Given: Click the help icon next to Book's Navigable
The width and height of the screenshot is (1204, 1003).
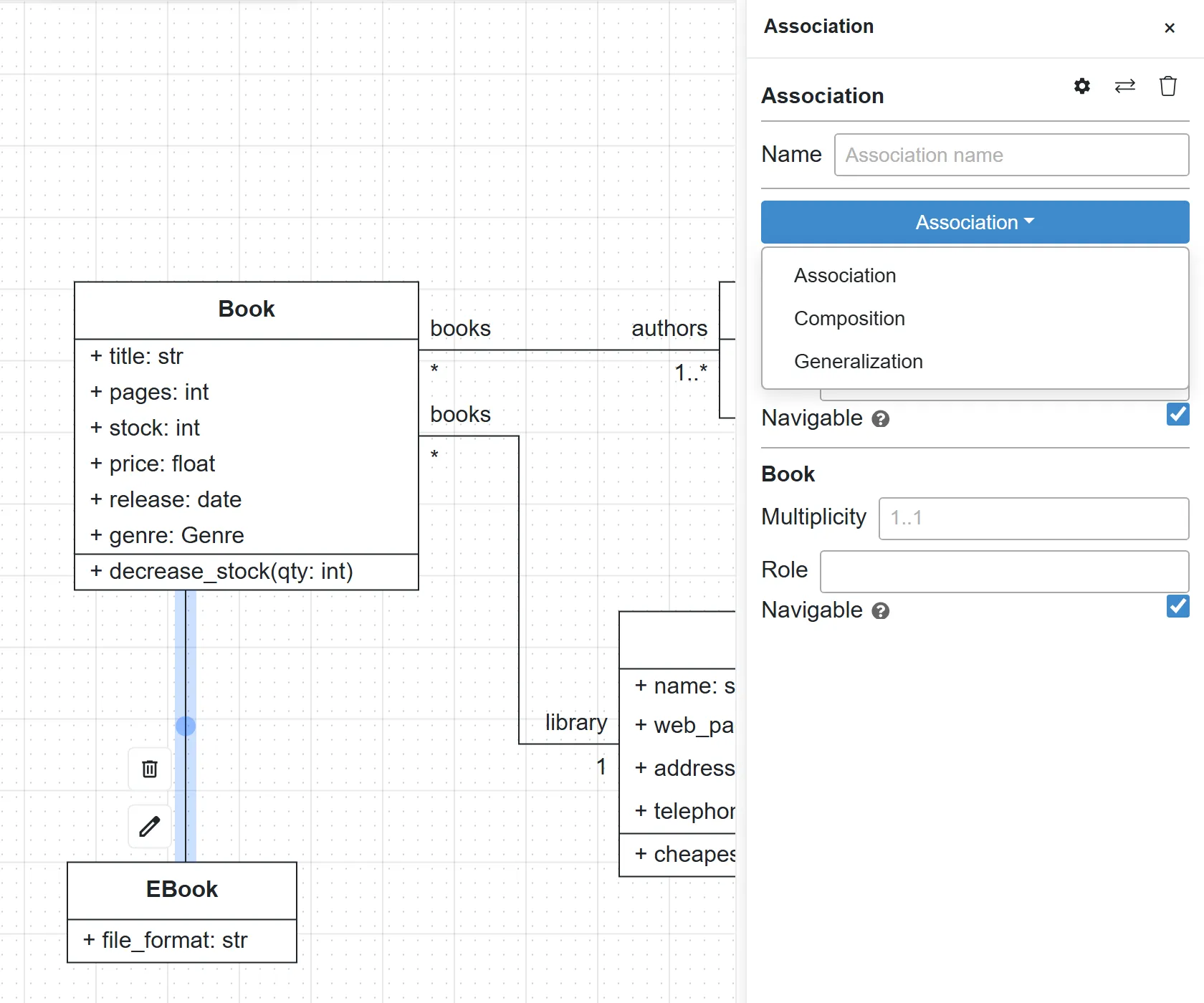Looking at the screenshot, I should coord(881,611).
